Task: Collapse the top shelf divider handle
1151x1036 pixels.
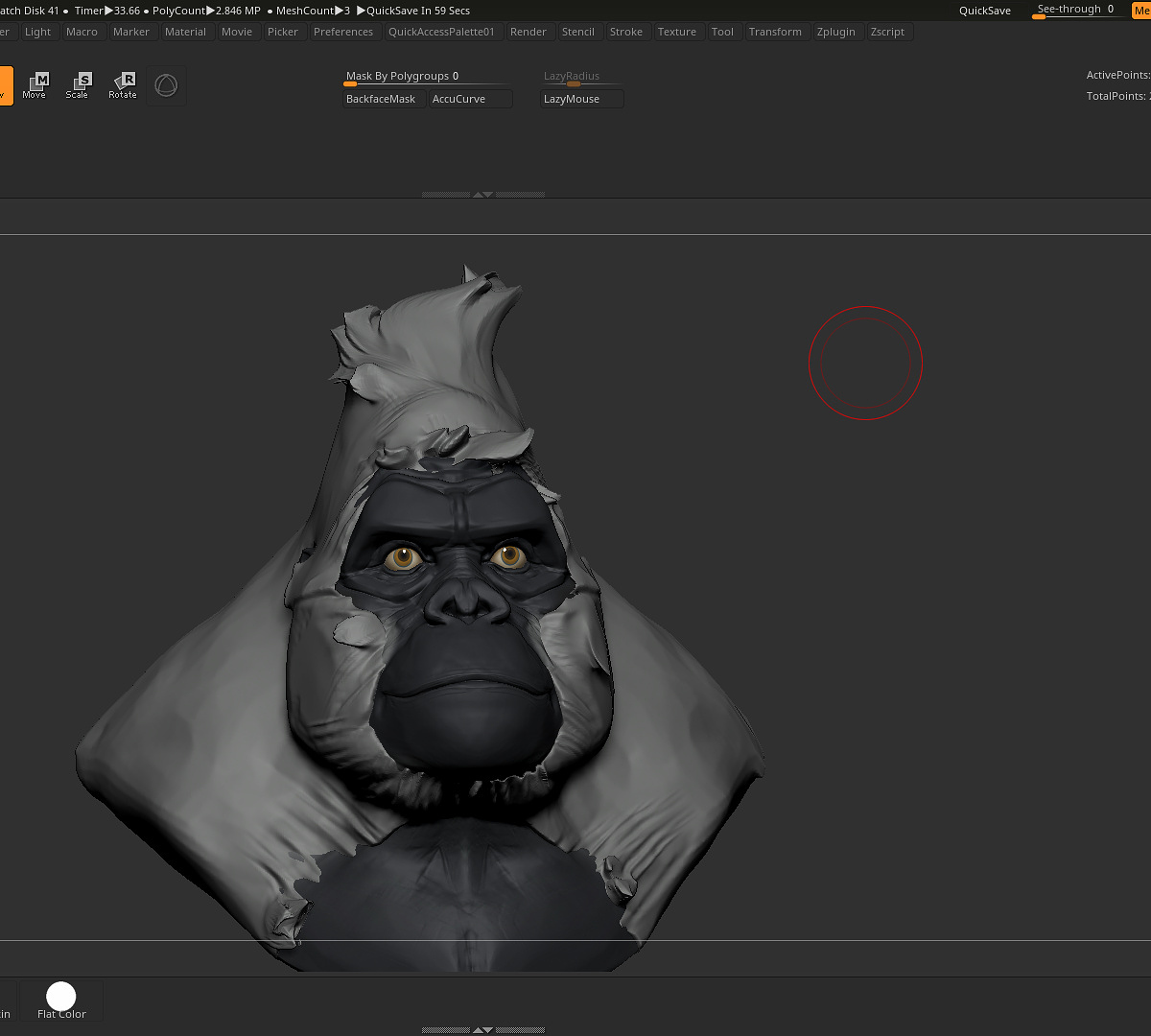Action: 483,195
